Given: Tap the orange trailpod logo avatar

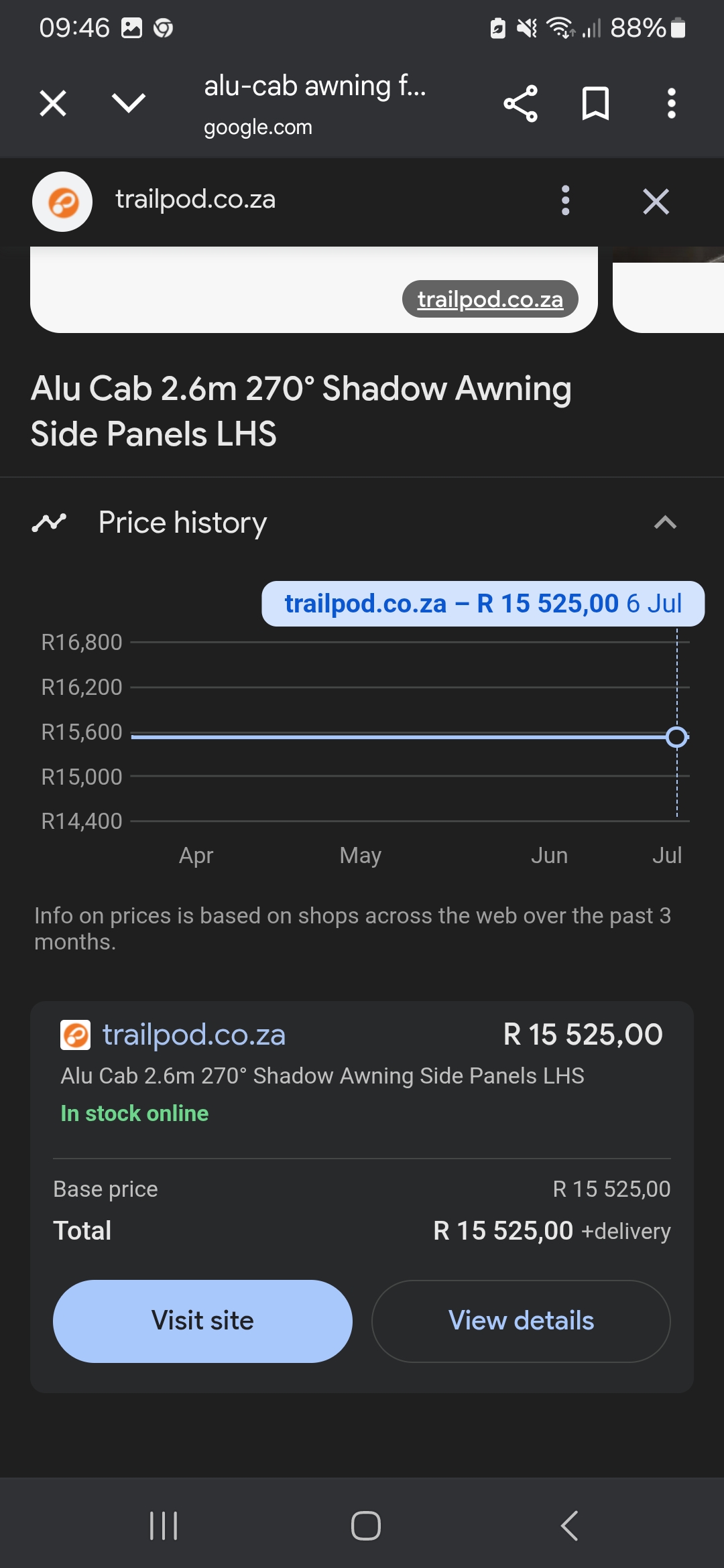Looking at the screenshot, I should tap(62, 202).
